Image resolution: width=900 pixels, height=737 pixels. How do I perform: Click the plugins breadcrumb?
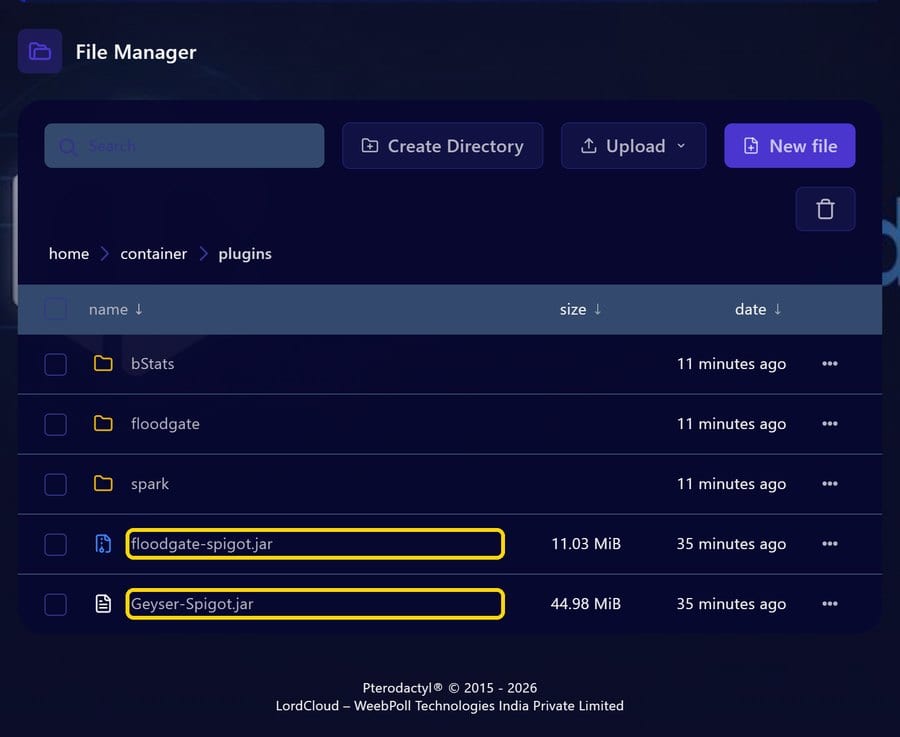point(245,254)
